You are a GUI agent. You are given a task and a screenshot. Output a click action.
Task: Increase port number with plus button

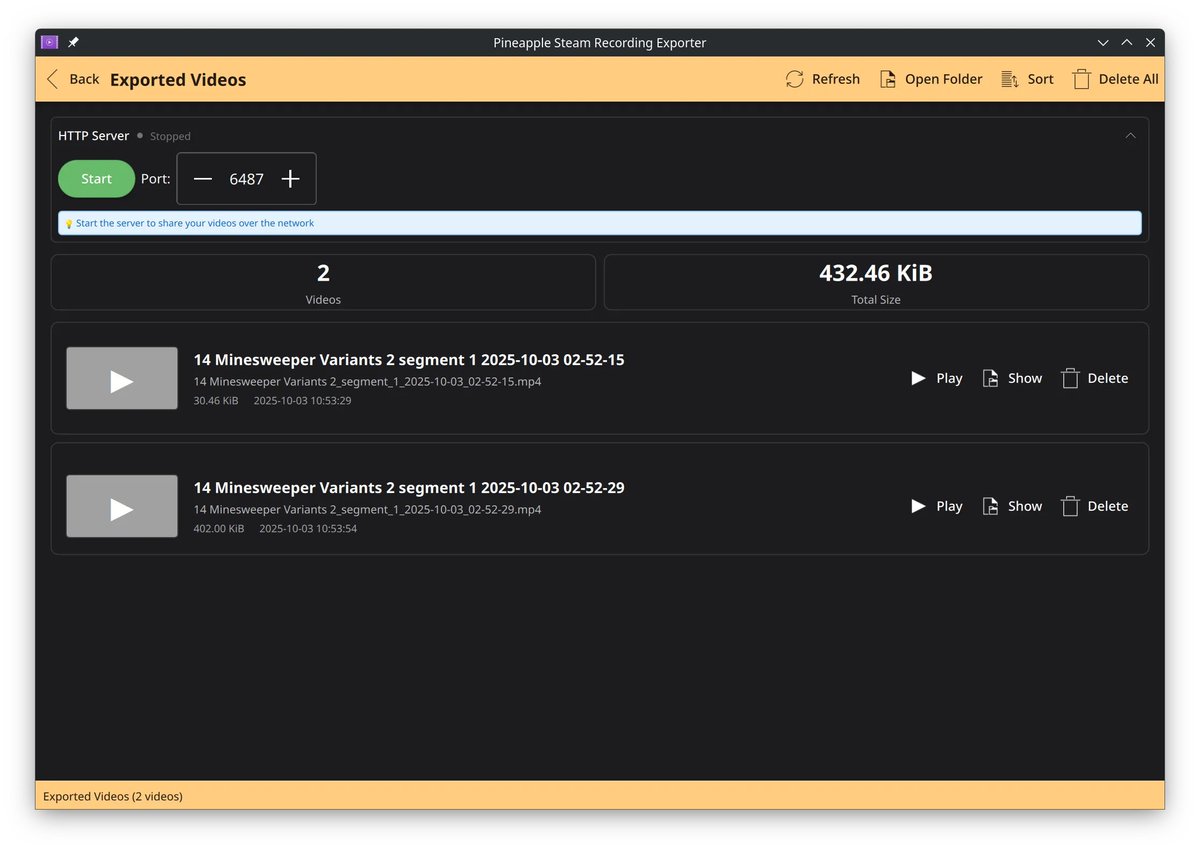point(290,179)
